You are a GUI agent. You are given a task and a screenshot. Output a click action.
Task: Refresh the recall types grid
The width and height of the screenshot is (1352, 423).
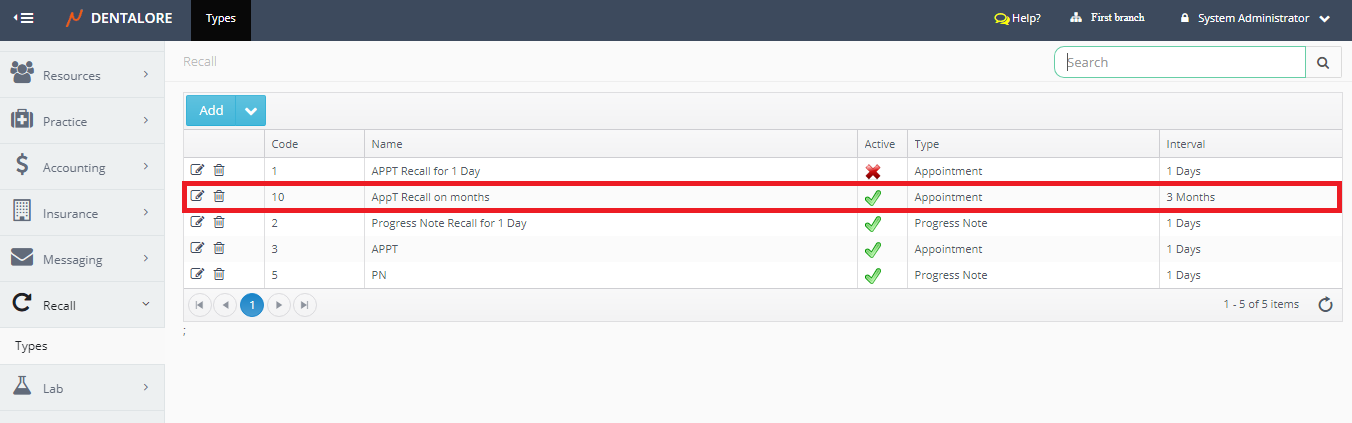click(1325, 305)
